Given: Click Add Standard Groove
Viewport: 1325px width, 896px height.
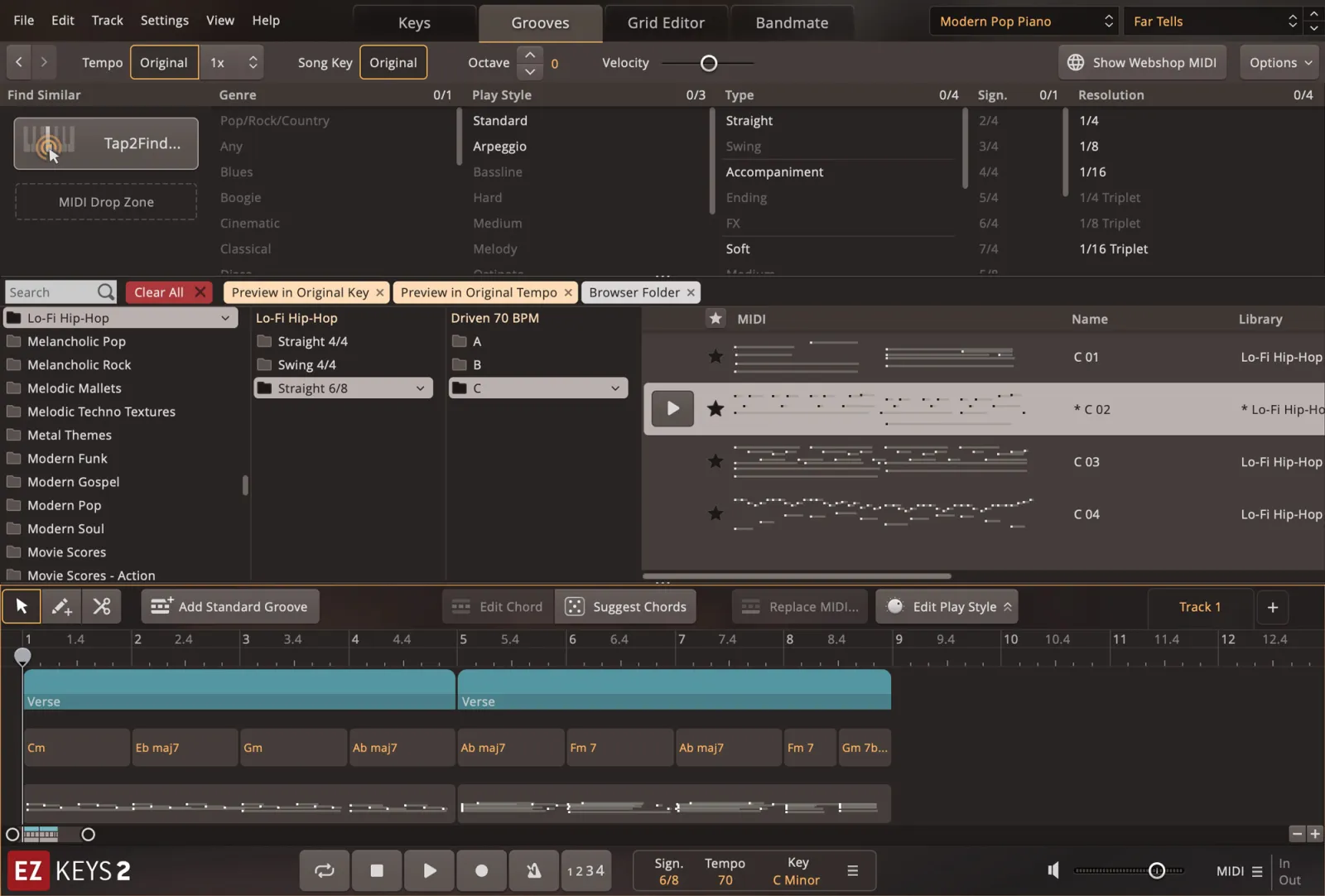Looking at the screenshot, I should pyautogui.click(x=230, y=606).
